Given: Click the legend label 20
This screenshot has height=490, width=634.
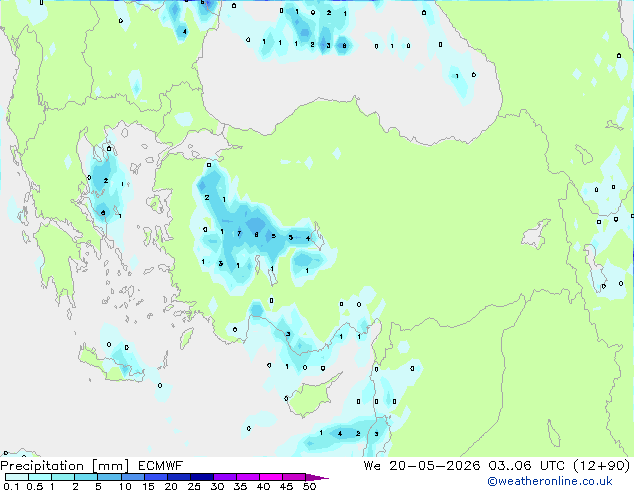Looking at the screenshot, I should [x=171, y=486].
